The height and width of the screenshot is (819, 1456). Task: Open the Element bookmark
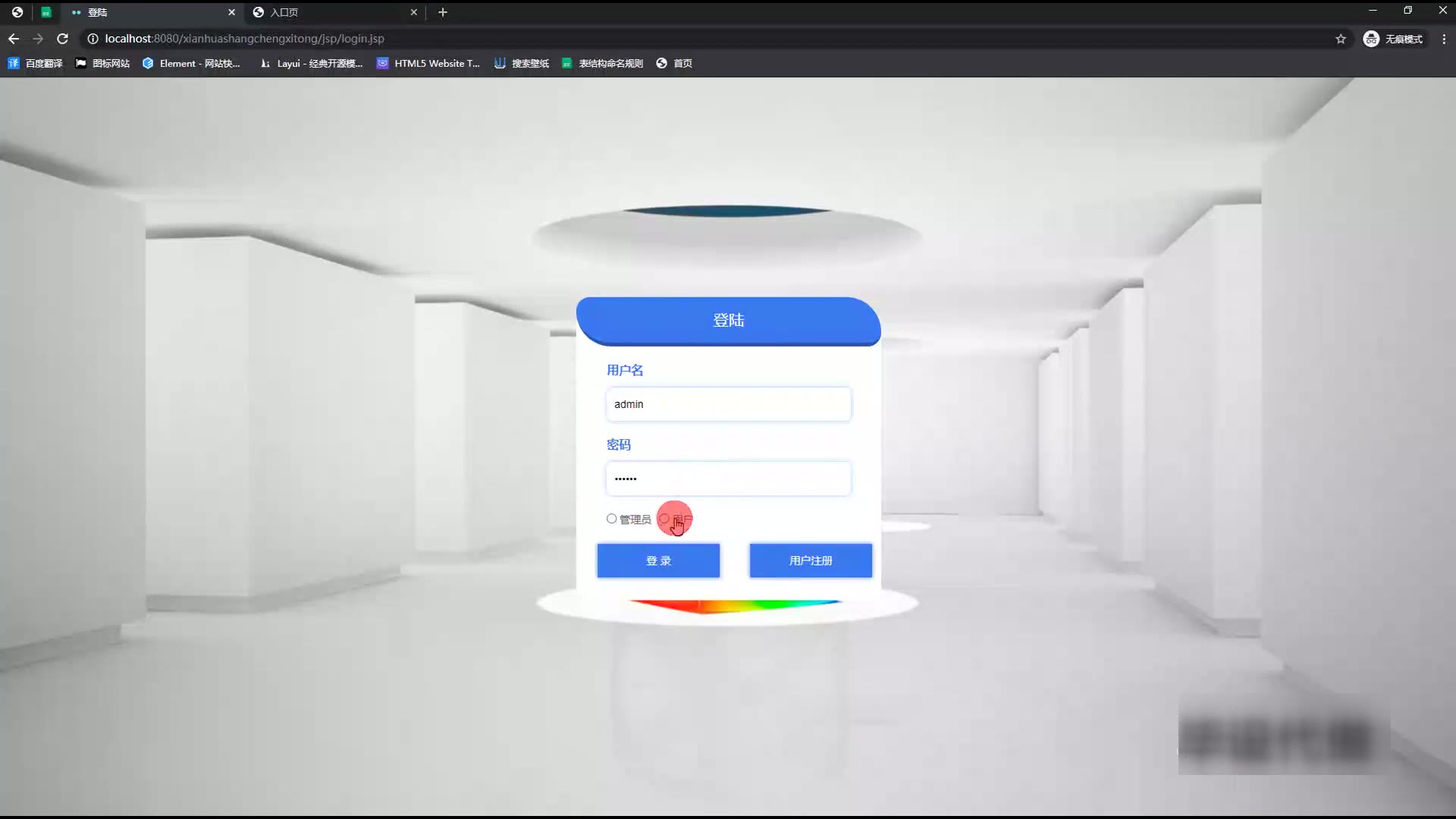point(191,64)
